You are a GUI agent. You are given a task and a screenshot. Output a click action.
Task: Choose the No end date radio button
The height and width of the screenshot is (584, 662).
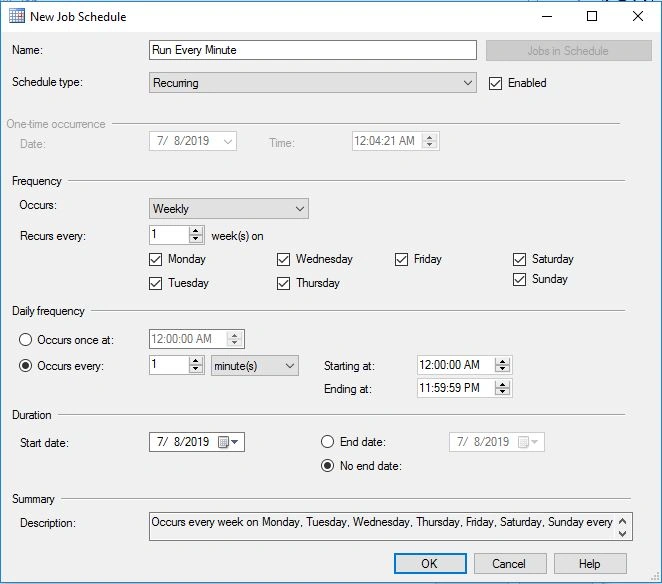point(327,466)
